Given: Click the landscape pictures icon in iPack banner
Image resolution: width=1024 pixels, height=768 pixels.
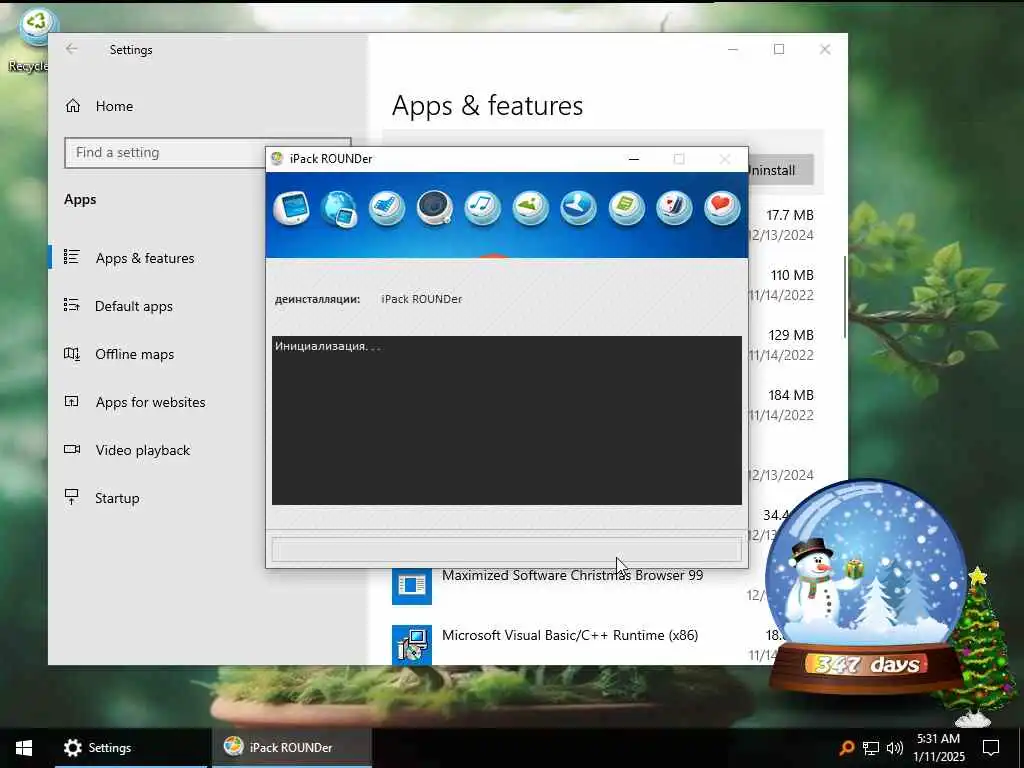Looking at the screenshot, I should tap(530, 208).
